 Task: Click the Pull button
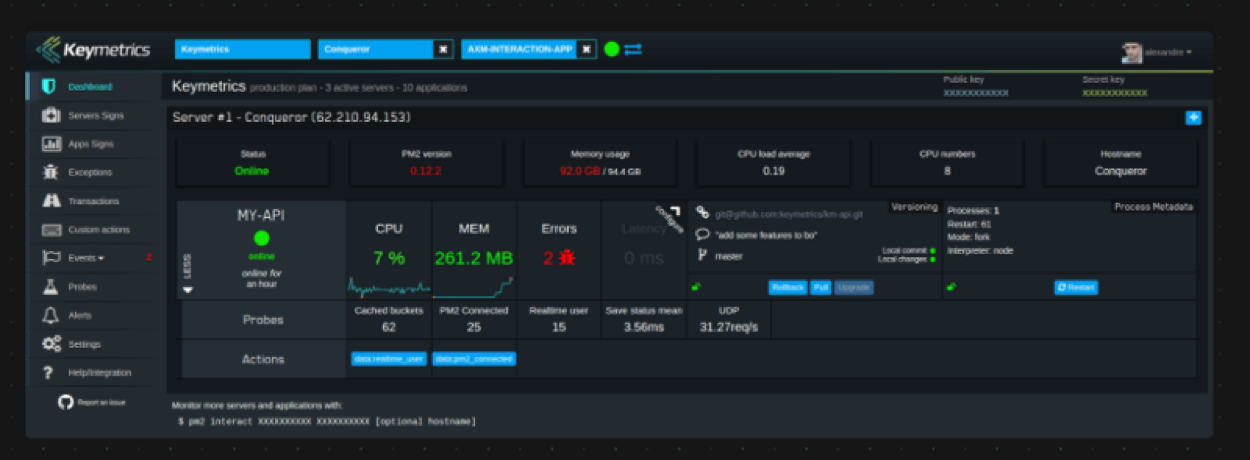coord(820,287)
